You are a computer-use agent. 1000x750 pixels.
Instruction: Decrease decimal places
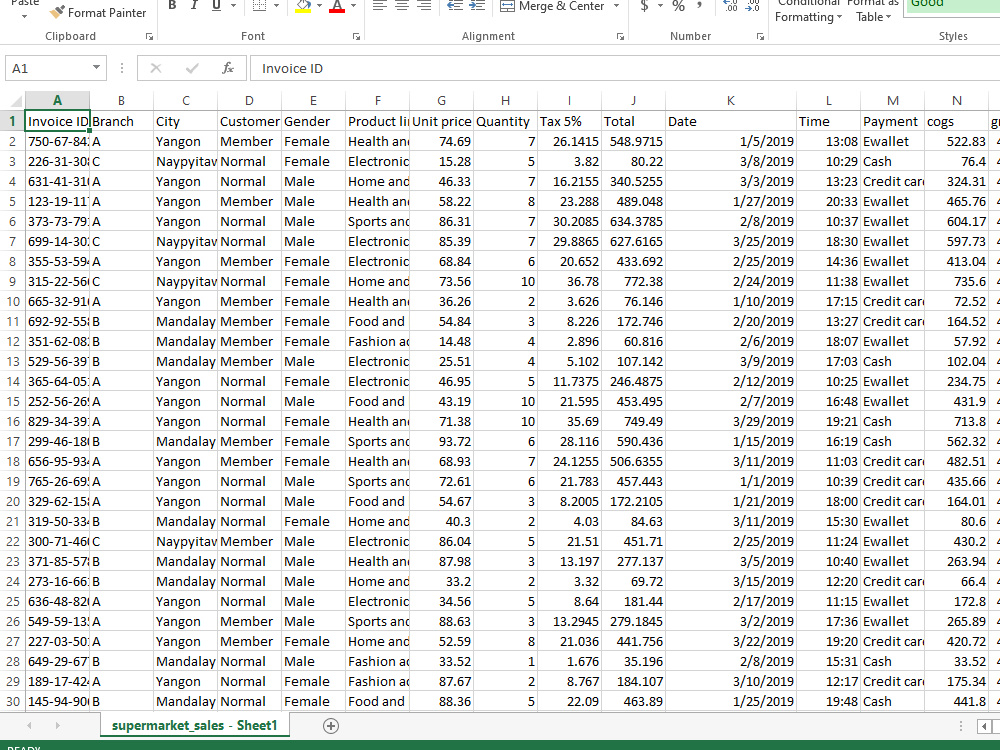[x=753, y=6]
